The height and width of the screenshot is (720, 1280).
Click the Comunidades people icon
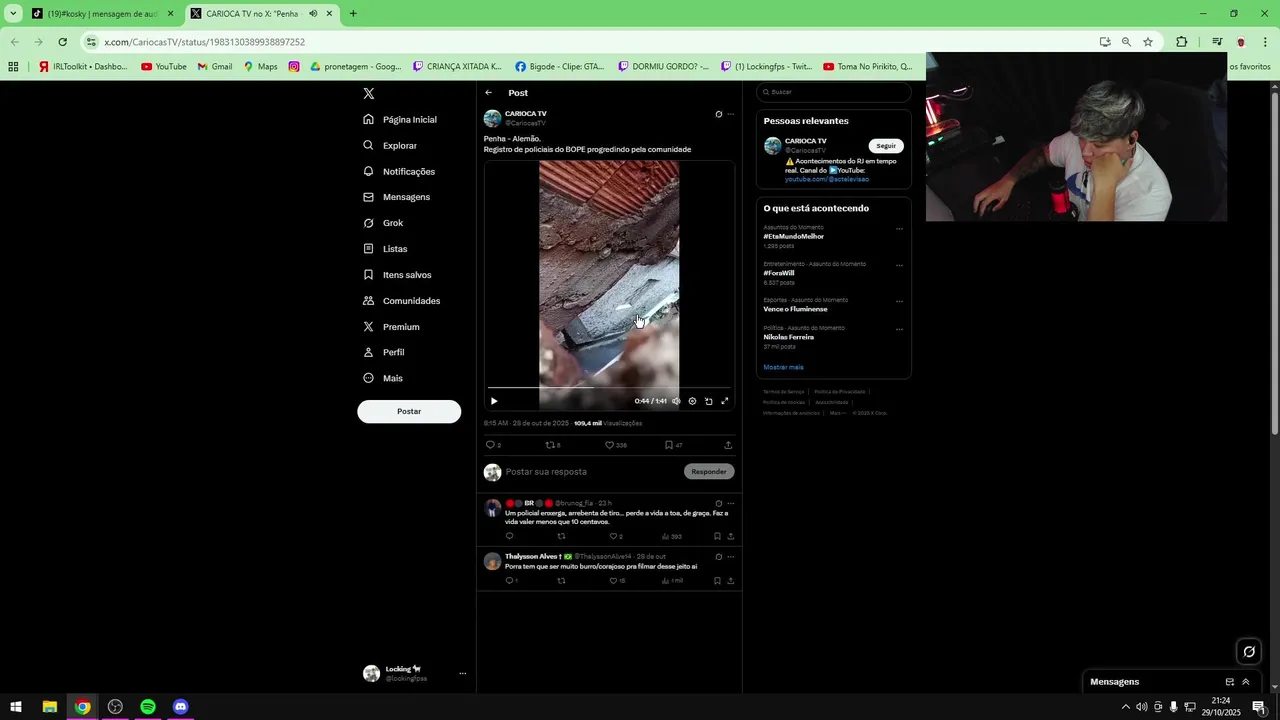(x=369, y=301)
